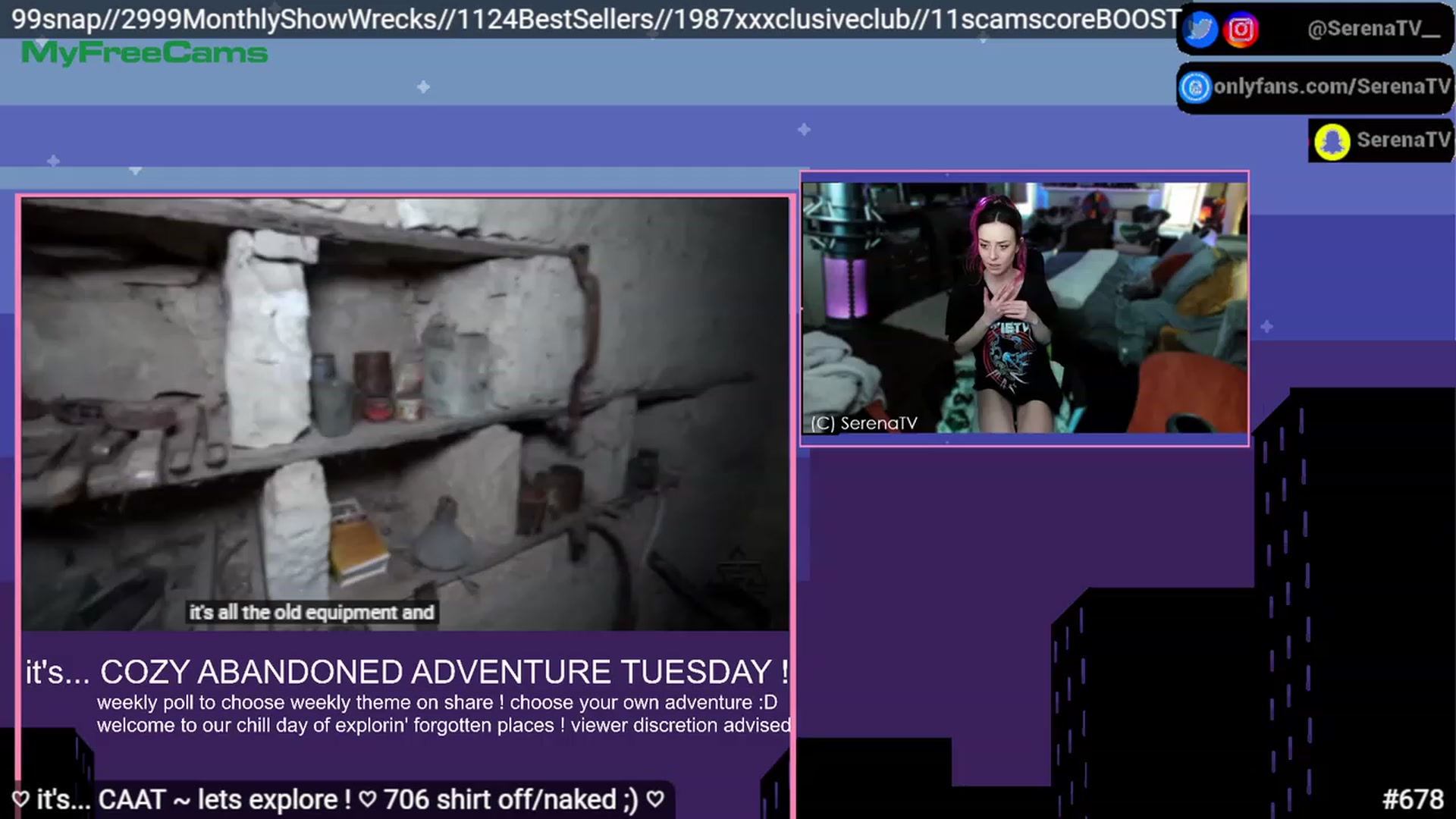Click the #678 counter
Viewport: 1456px width, 819px height.
pos(1413,799)
